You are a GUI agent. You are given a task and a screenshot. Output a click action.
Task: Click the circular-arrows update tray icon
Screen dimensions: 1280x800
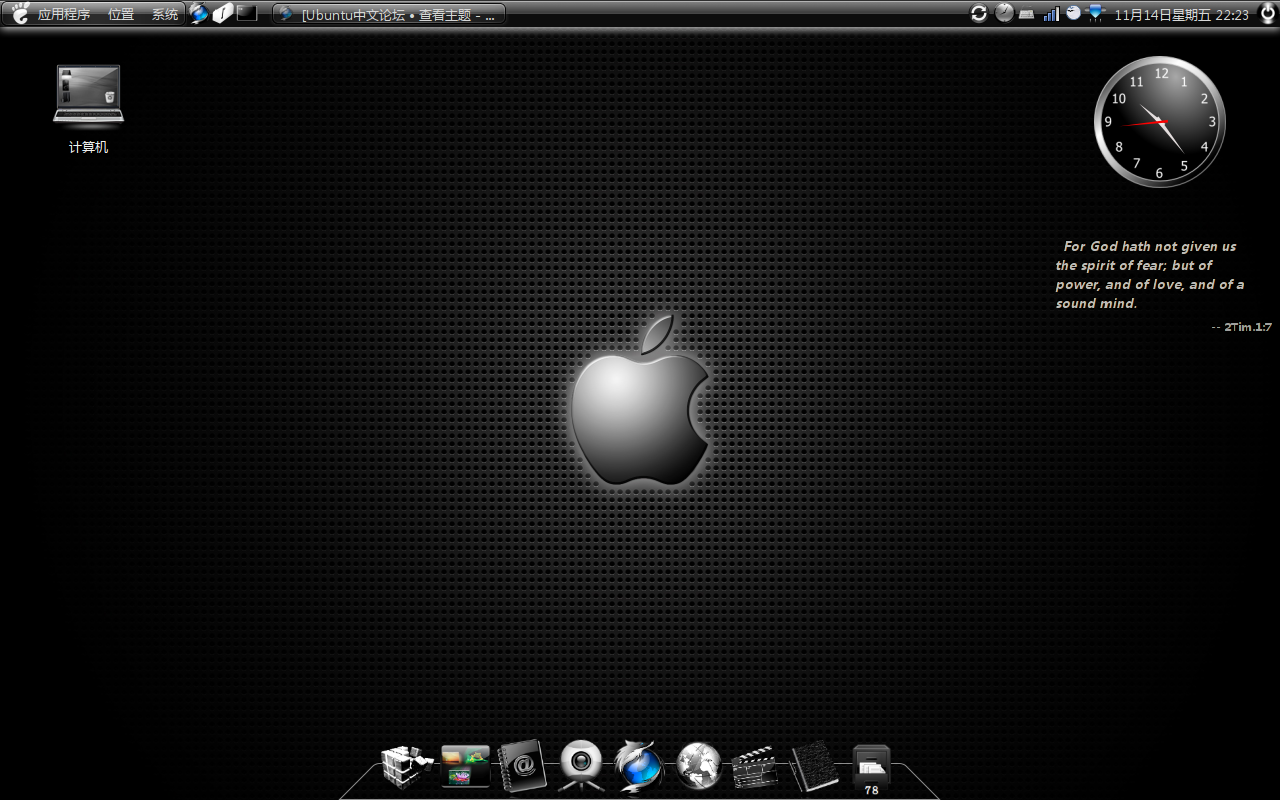979,13
